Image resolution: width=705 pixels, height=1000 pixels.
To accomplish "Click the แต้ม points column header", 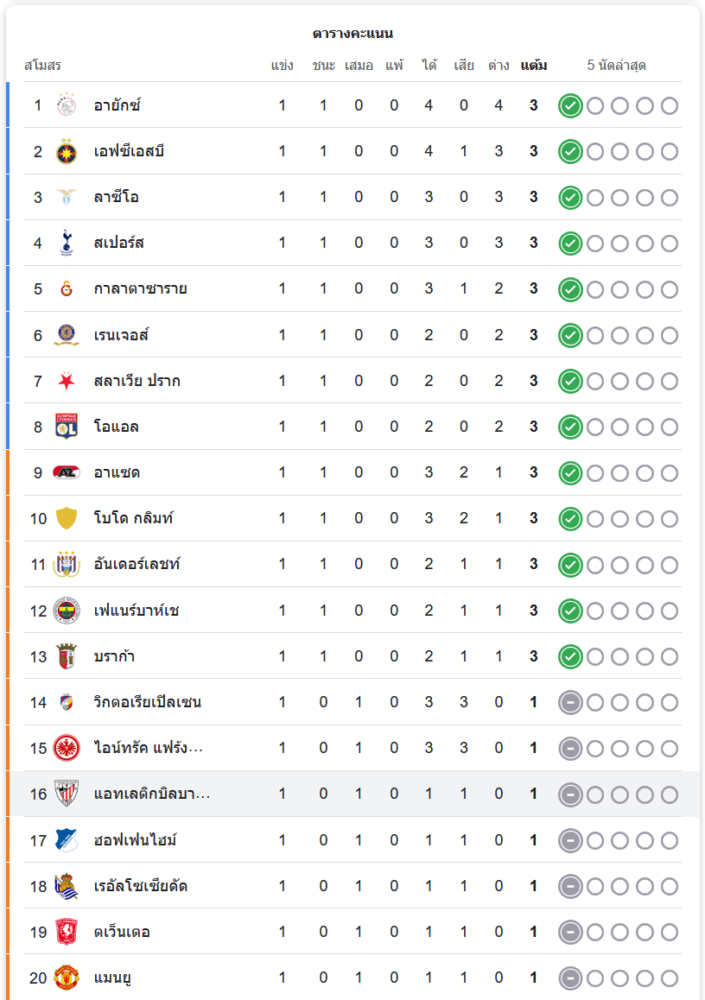I will (534, 66).
